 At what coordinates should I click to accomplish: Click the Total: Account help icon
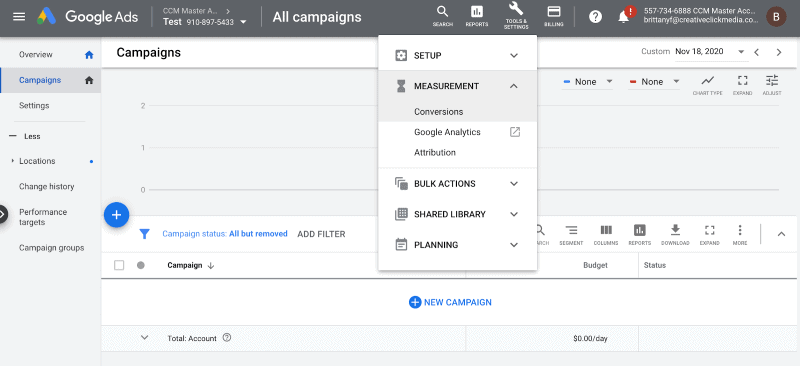(227, 338)
